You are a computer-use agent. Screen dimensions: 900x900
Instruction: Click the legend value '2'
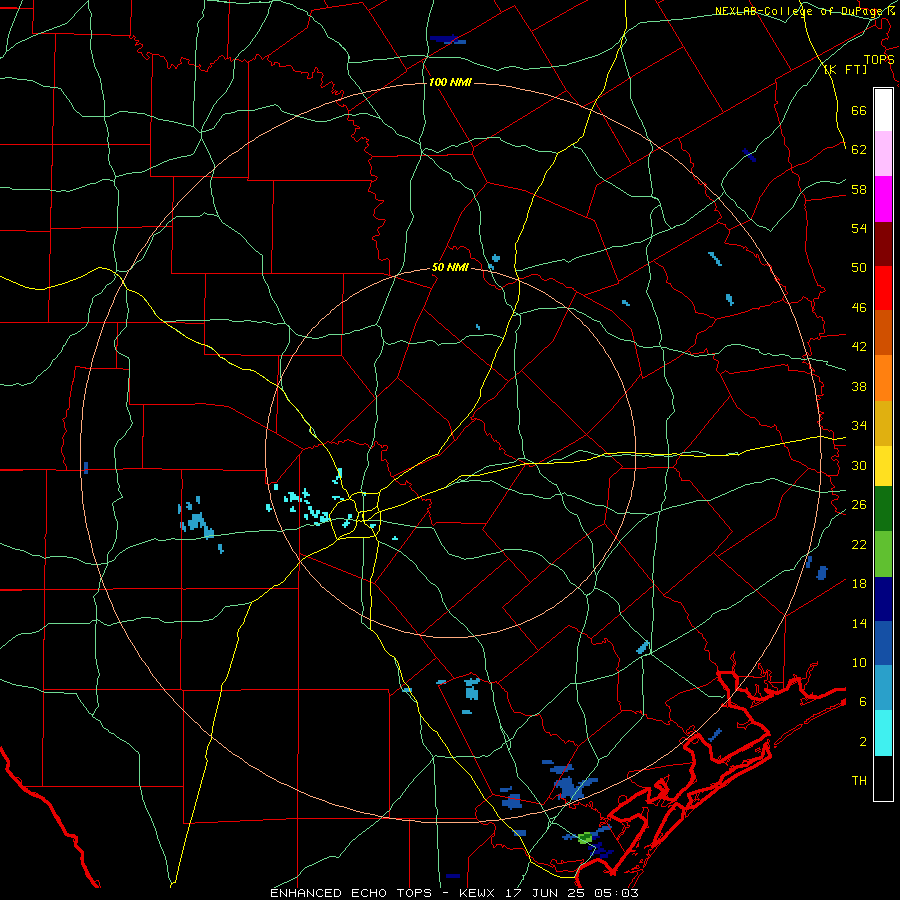tap(863, 742)
